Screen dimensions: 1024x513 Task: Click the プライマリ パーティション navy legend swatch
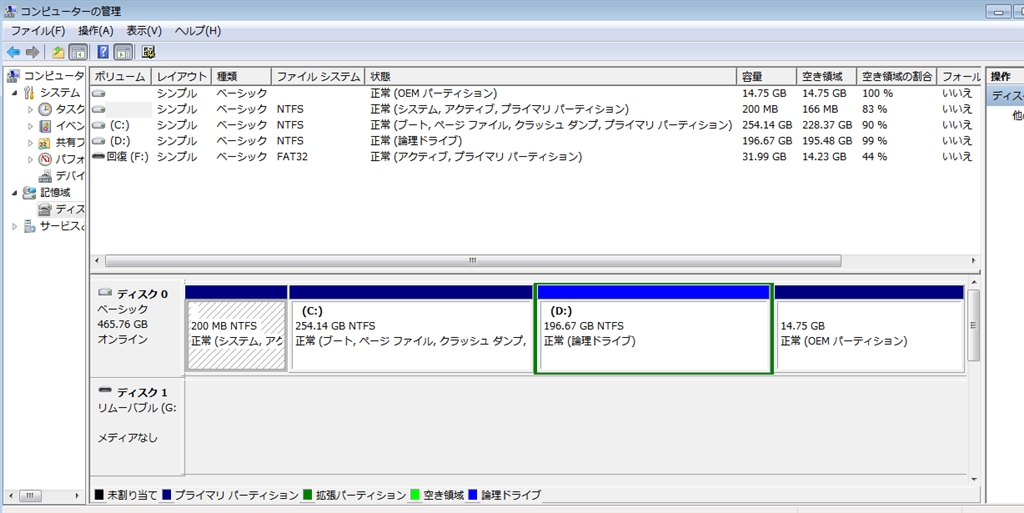click(x=166, y=495)
